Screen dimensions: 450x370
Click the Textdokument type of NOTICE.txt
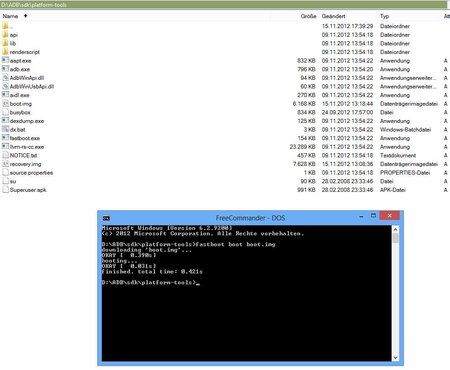(x=398, y=155)
